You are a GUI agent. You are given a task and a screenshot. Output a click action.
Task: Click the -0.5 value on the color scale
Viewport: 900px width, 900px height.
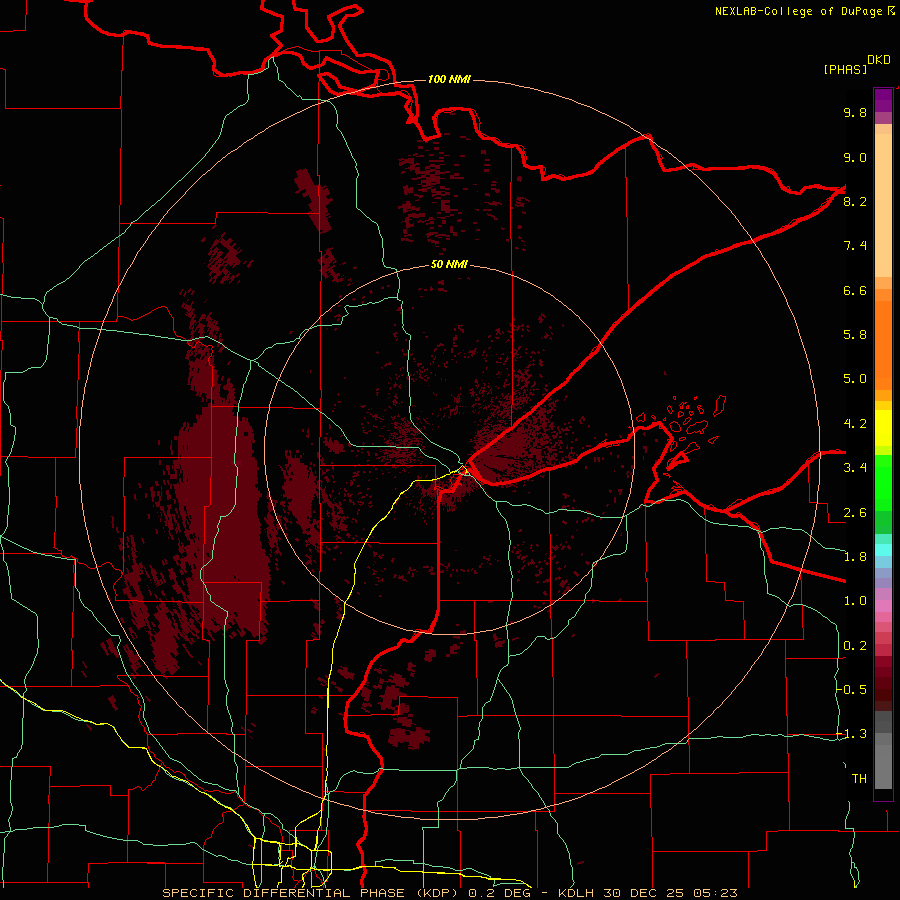pyautogui.click(x=852, y=690)
